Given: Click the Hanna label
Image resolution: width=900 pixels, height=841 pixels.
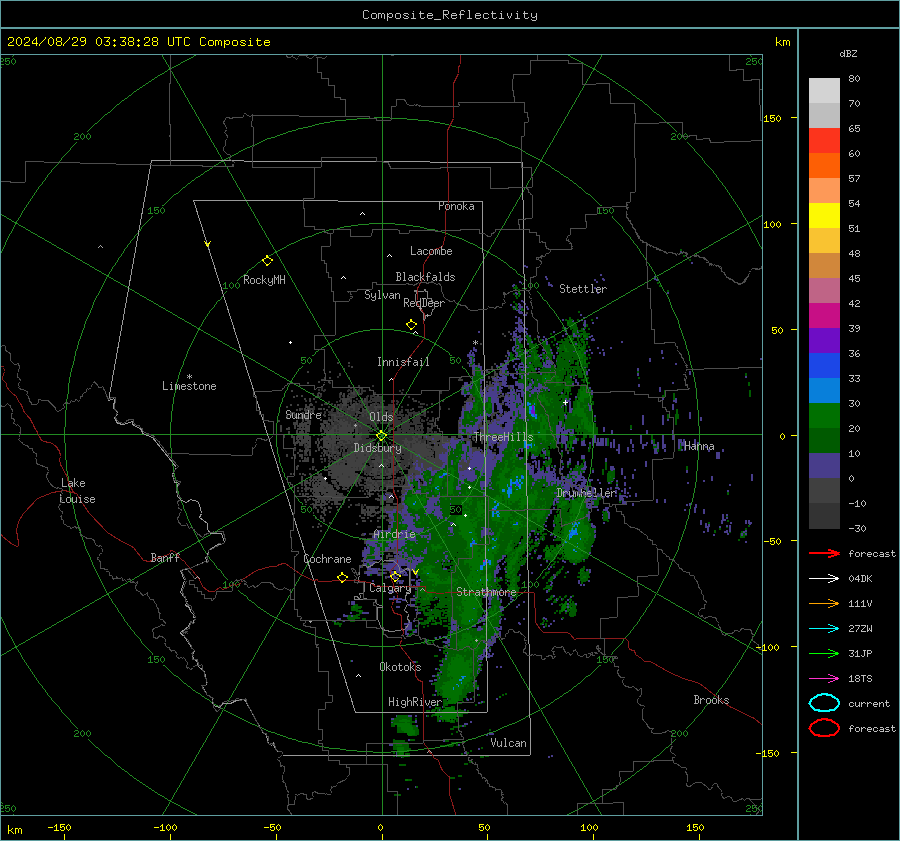Looking at the screenshot, I should [x=699, y=446].
